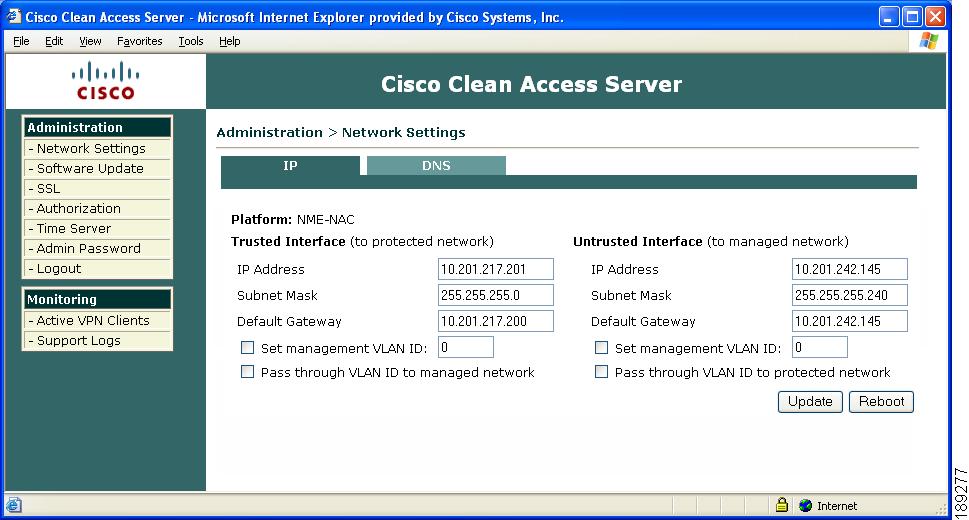Image resolution: width=969 pixels, height=520 pixels.
Task: Click the Internet zone globe icon
Action: [x=805, y=505]
